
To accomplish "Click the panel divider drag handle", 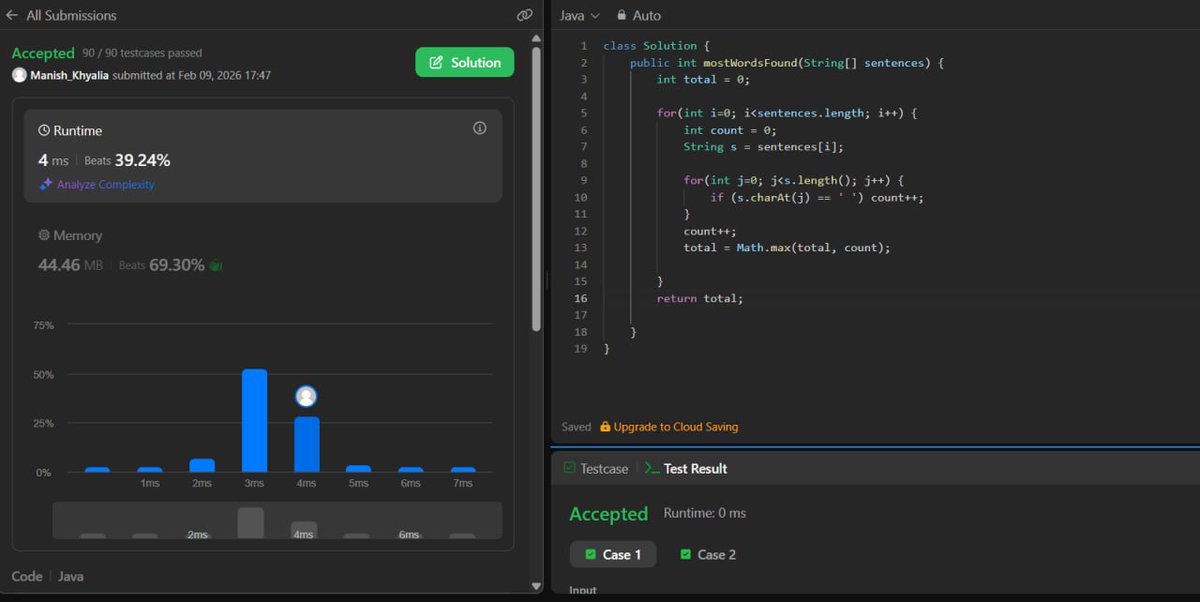I will 546,283.
